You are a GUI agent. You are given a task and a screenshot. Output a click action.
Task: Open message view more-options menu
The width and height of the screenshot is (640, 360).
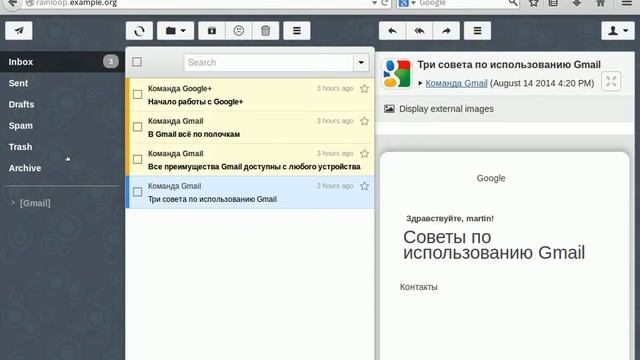click(x=477, y=31)
